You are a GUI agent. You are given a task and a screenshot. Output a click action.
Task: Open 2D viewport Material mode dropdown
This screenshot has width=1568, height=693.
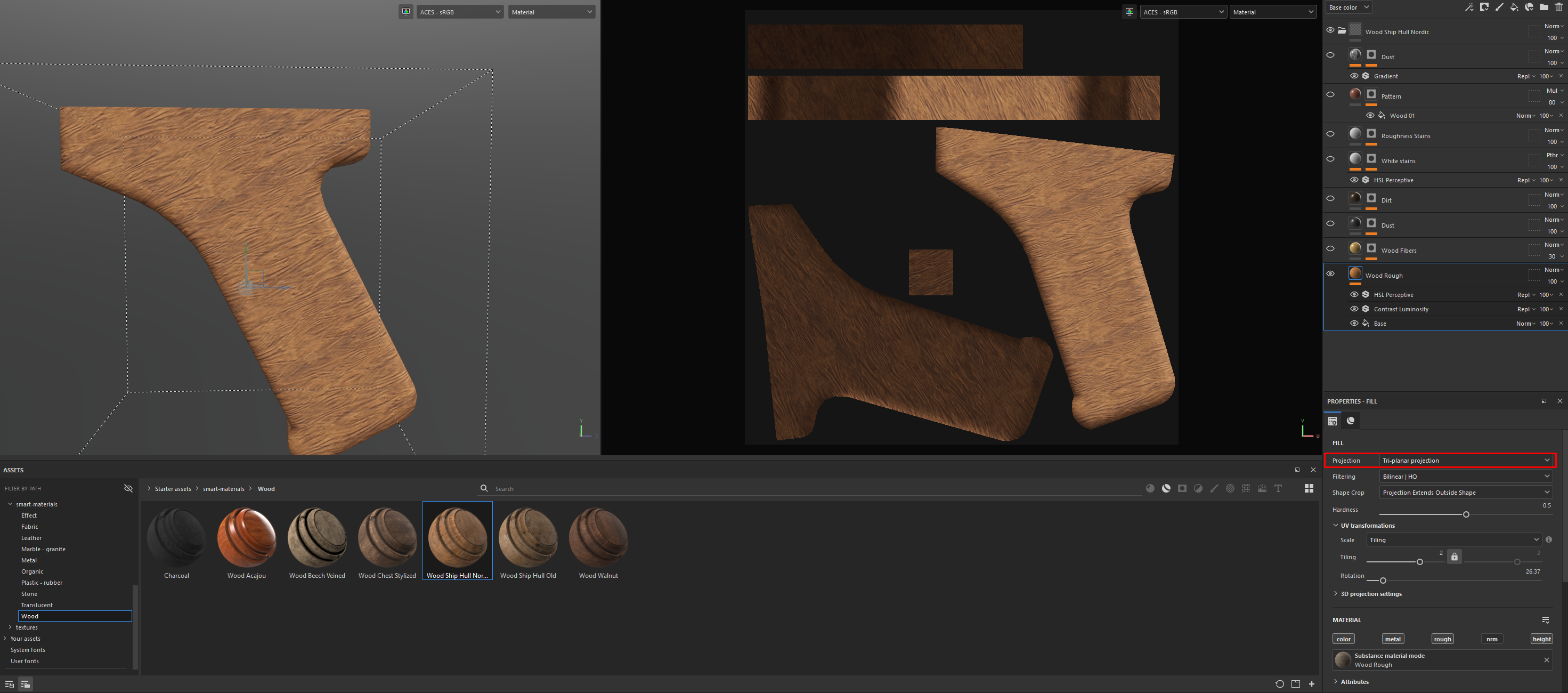point(1273,12)
